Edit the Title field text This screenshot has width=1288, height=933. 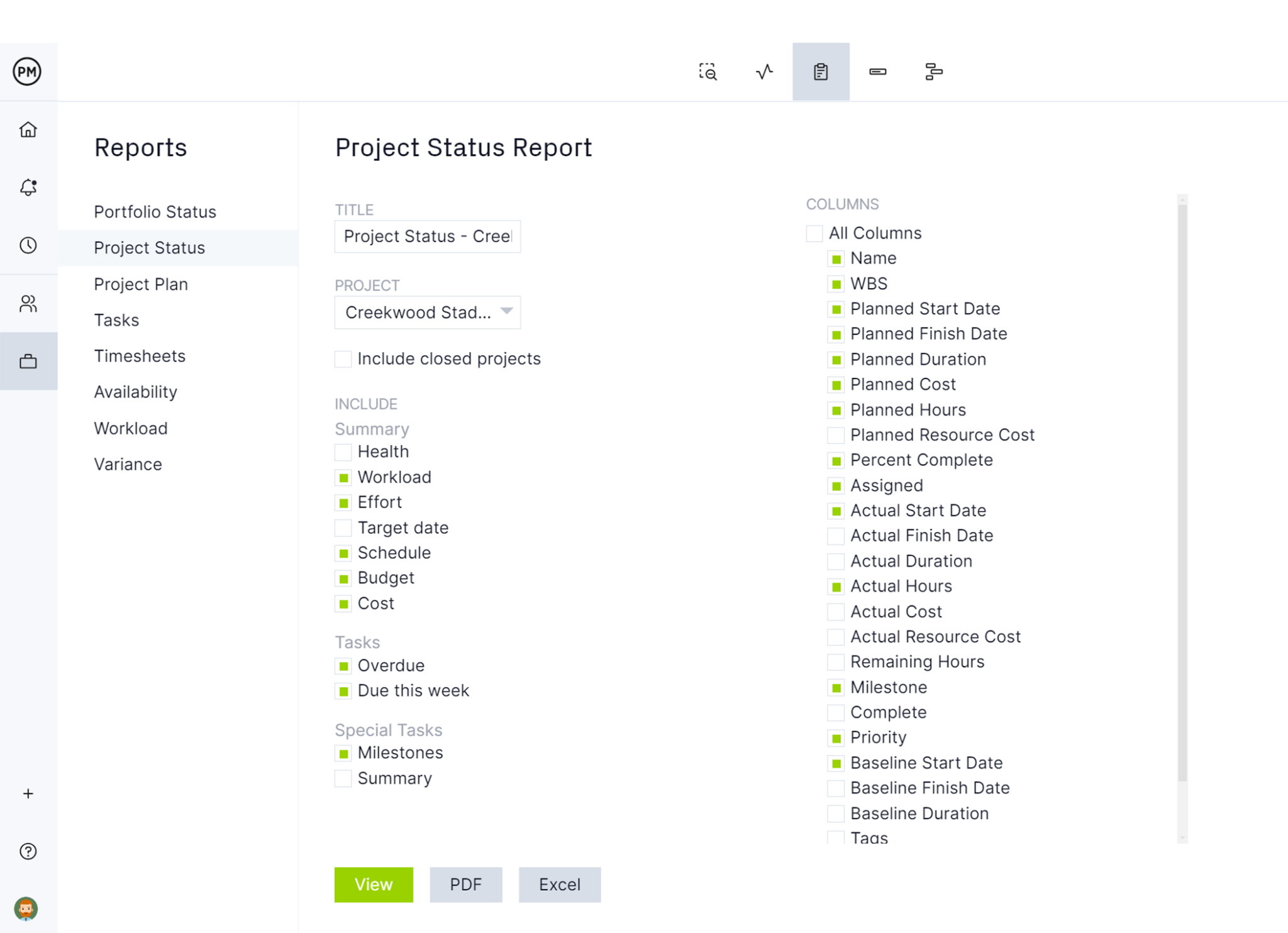(x=427, y=236)
